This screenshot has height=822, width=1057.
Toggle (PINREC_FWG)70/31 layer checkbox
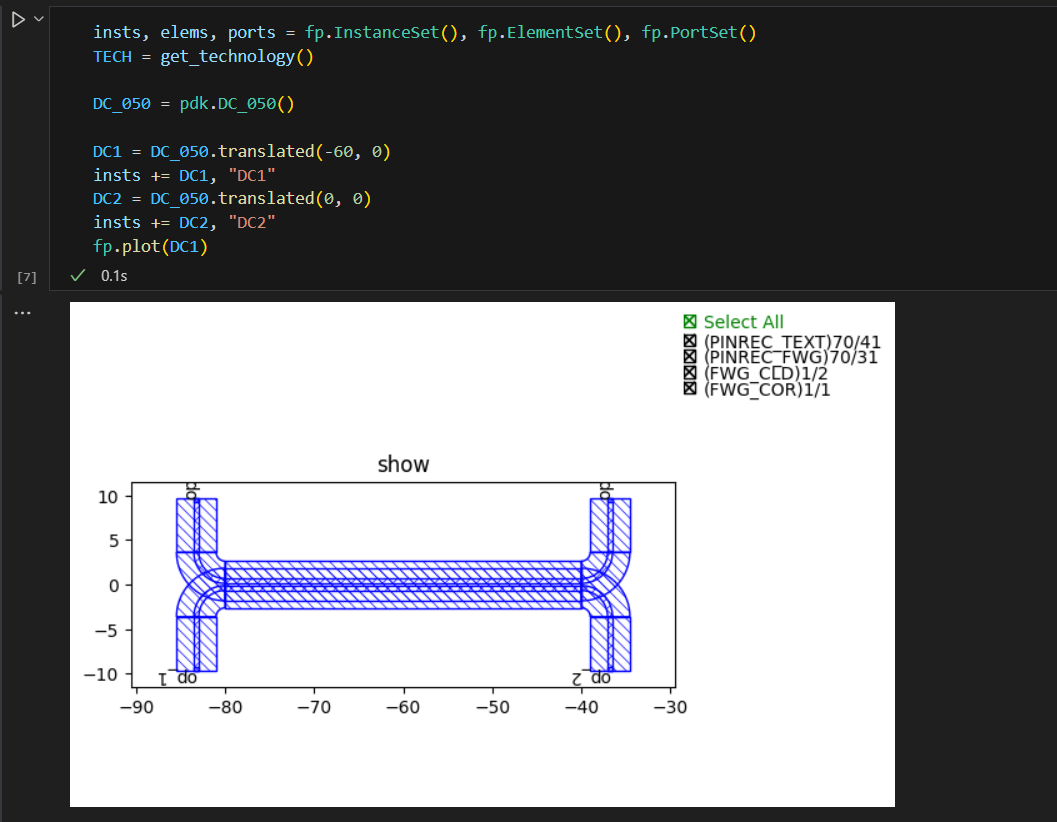pos(690,356)
